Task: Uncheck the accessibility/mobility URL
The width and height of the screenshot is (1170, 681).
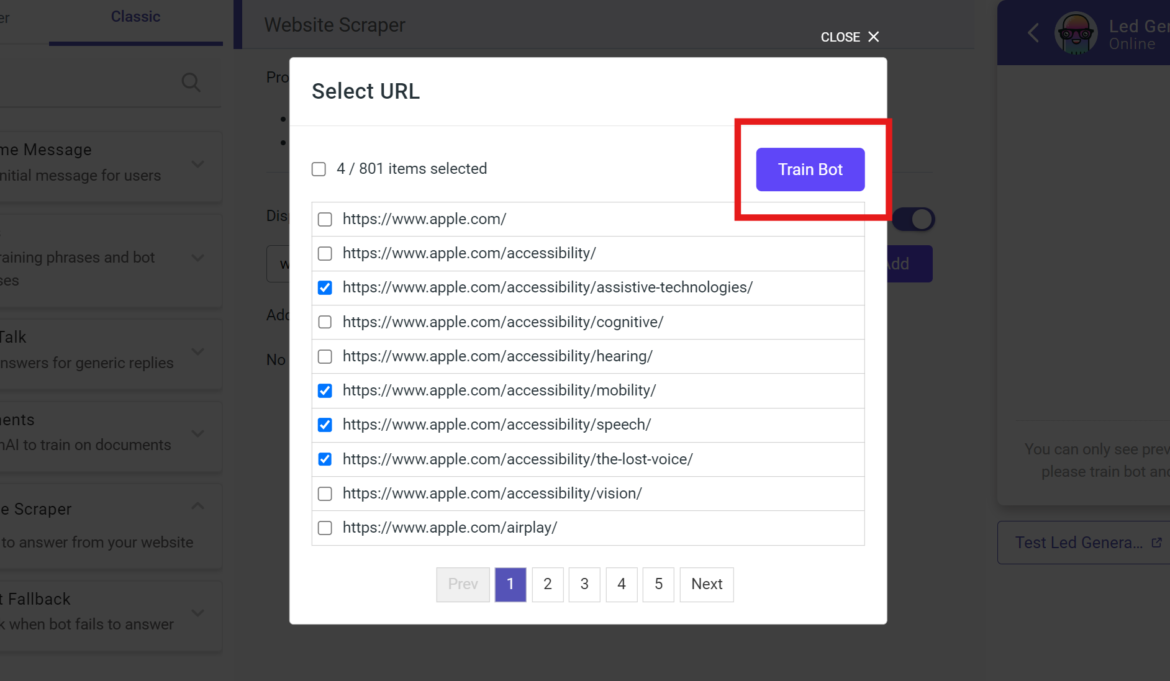Action: click(x=325, y=390)
